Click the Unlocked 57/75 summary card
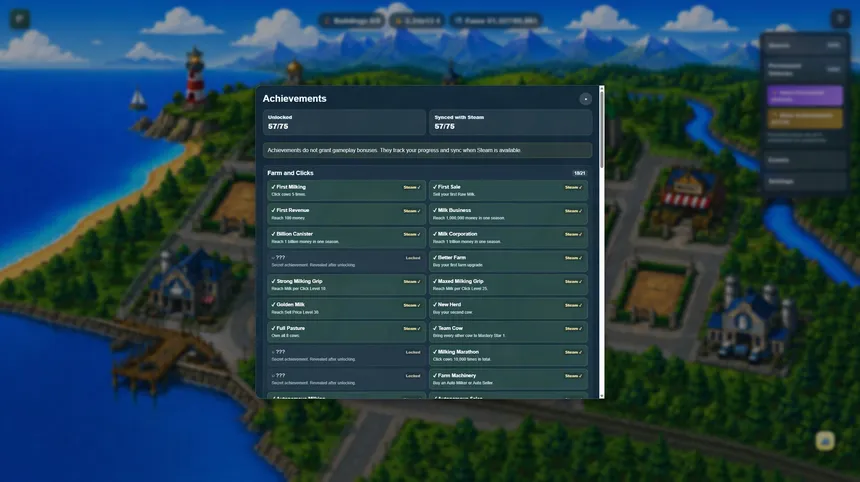 344,122
